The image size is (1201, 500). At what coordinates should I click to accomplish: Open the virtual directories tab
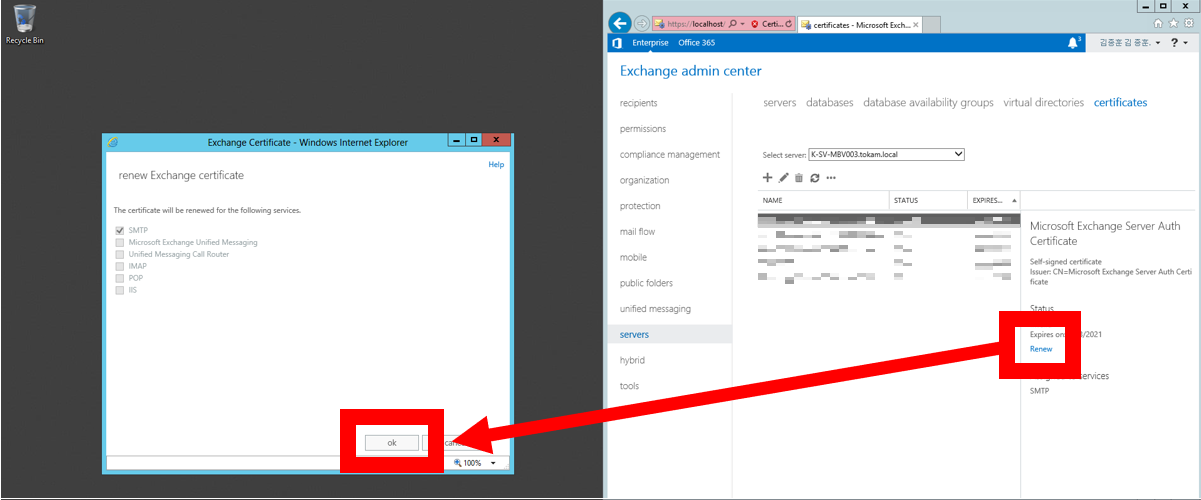coord(1043,102)
